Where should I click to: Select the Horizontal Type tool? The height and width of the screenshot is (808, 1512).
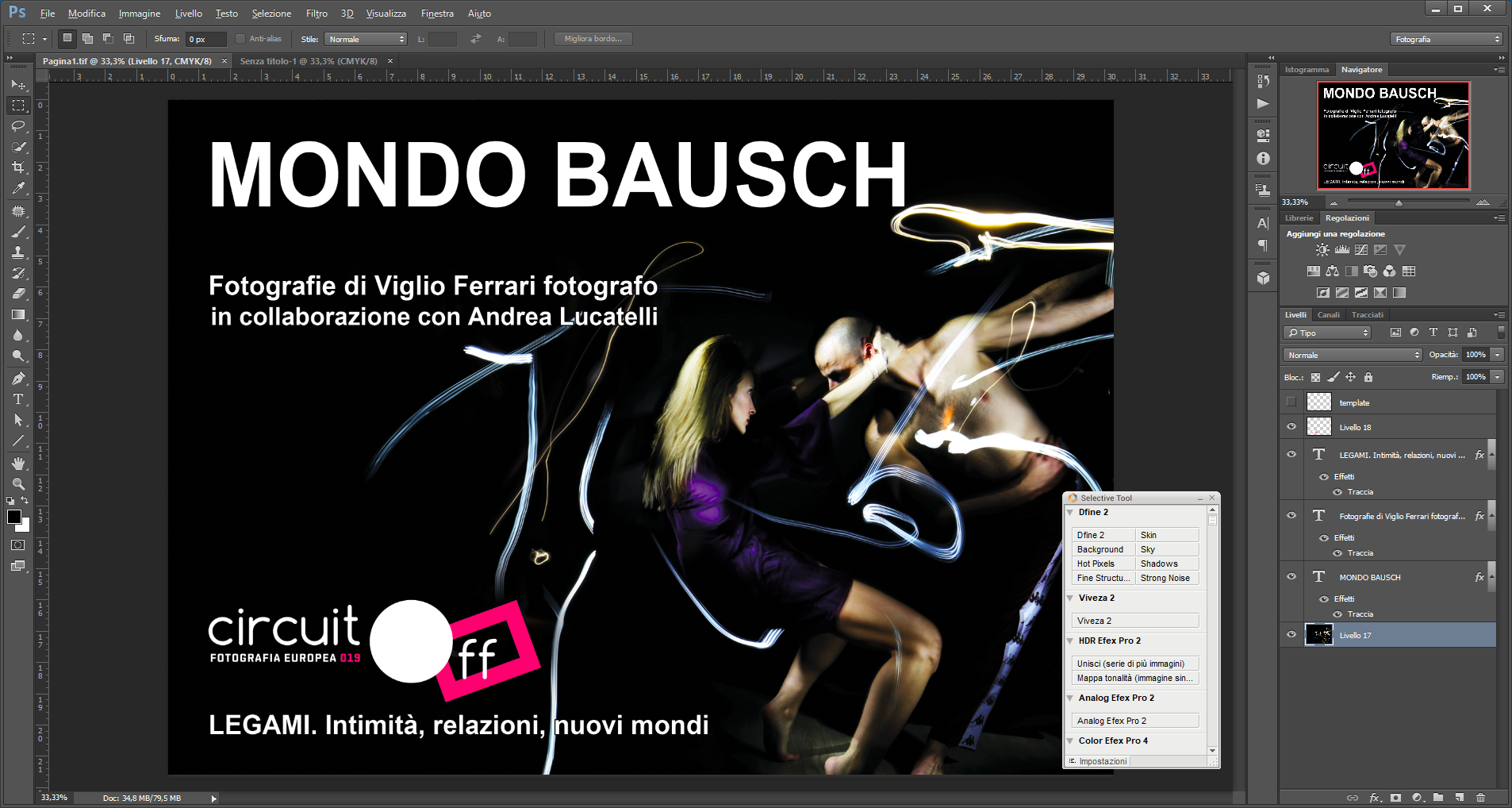(x=18, y=399)
